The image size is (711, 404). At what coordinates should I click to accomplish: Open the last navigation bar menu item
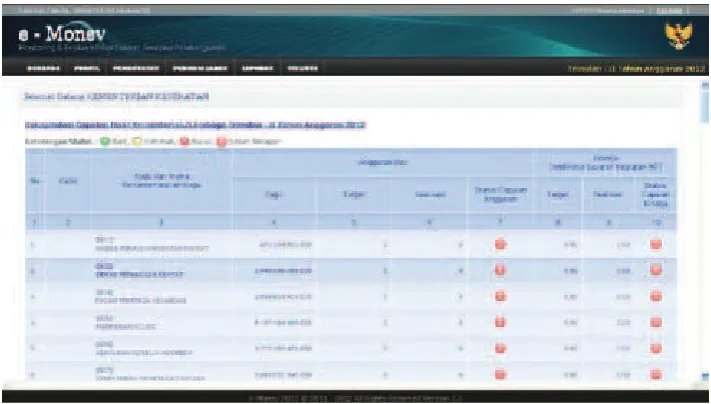pyautogui.click(x=302, y=68)
